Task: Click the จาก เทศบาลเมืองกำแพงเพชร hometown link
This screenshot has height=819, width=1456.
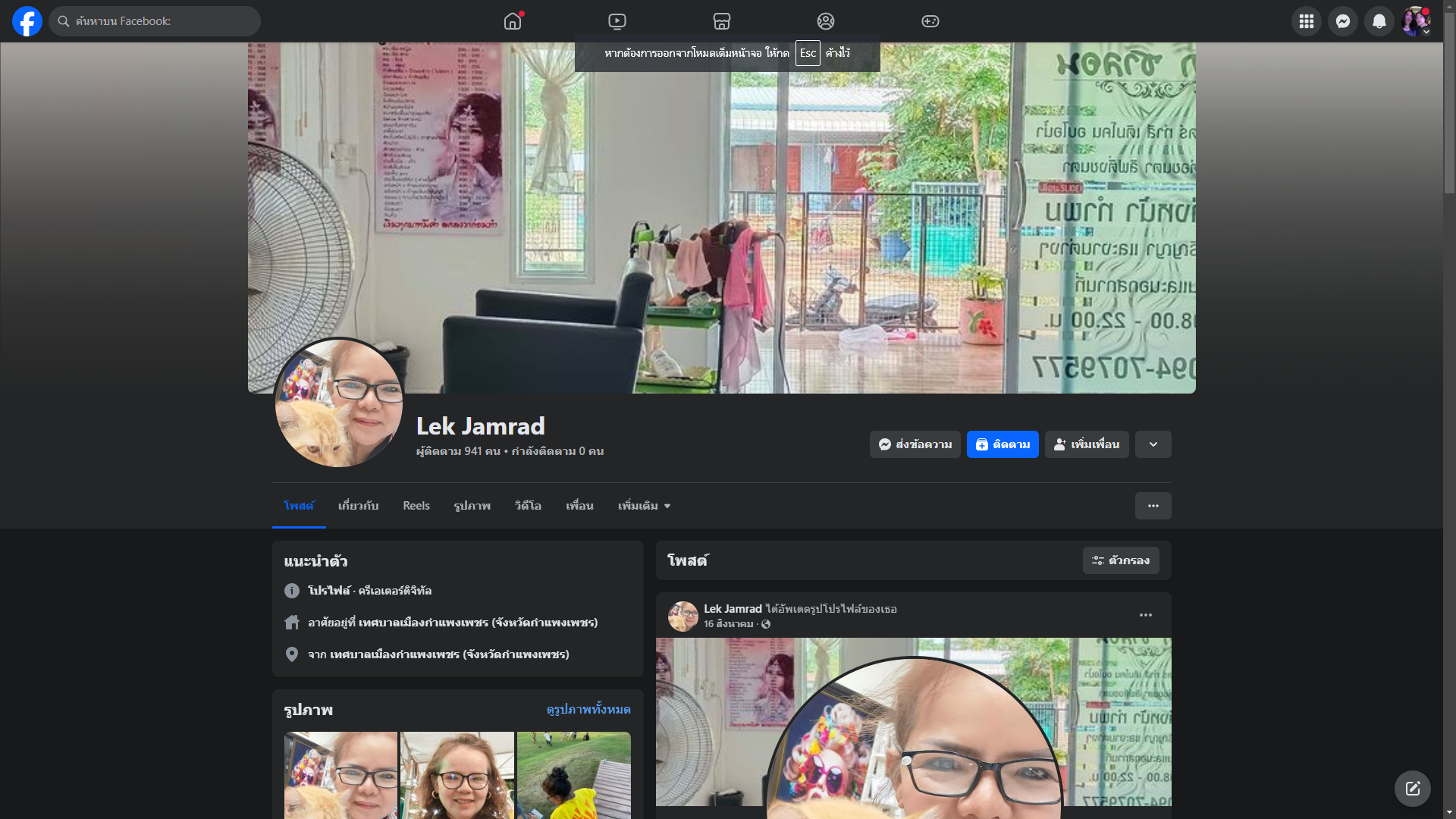Action: tap(449, 654)
